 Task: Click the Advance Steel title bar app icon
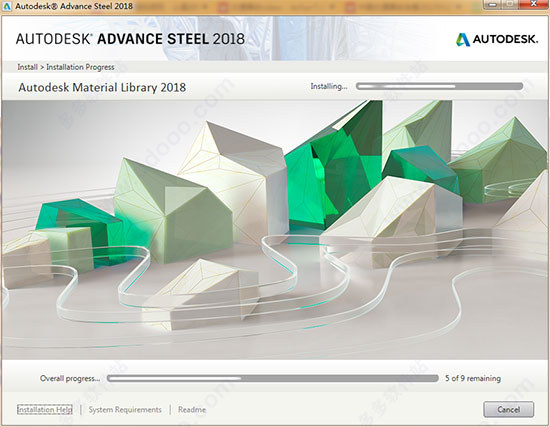7,6
